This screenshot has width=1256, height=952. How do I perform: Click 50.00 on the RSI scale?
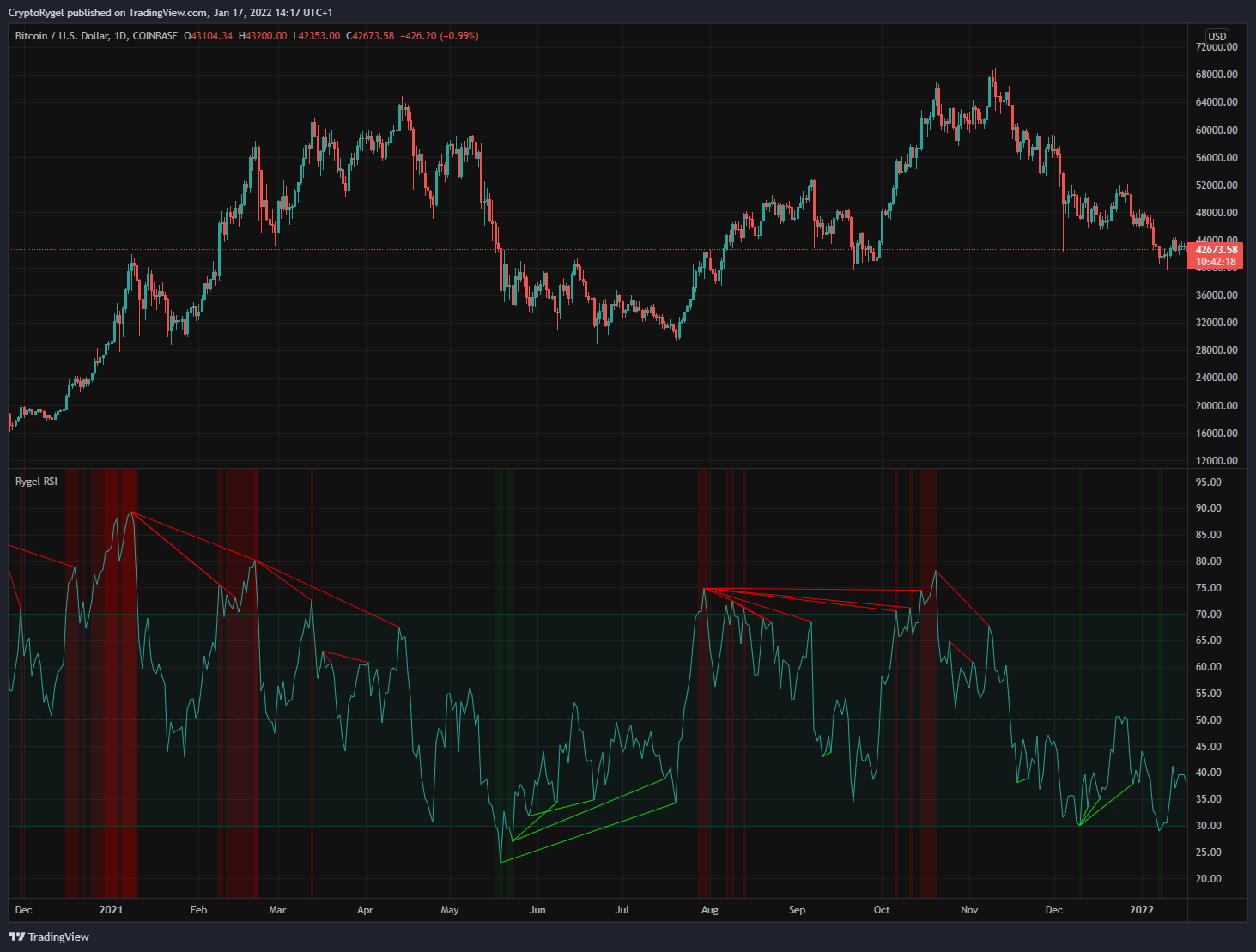pyautogui.click(x=1209, y=720)
